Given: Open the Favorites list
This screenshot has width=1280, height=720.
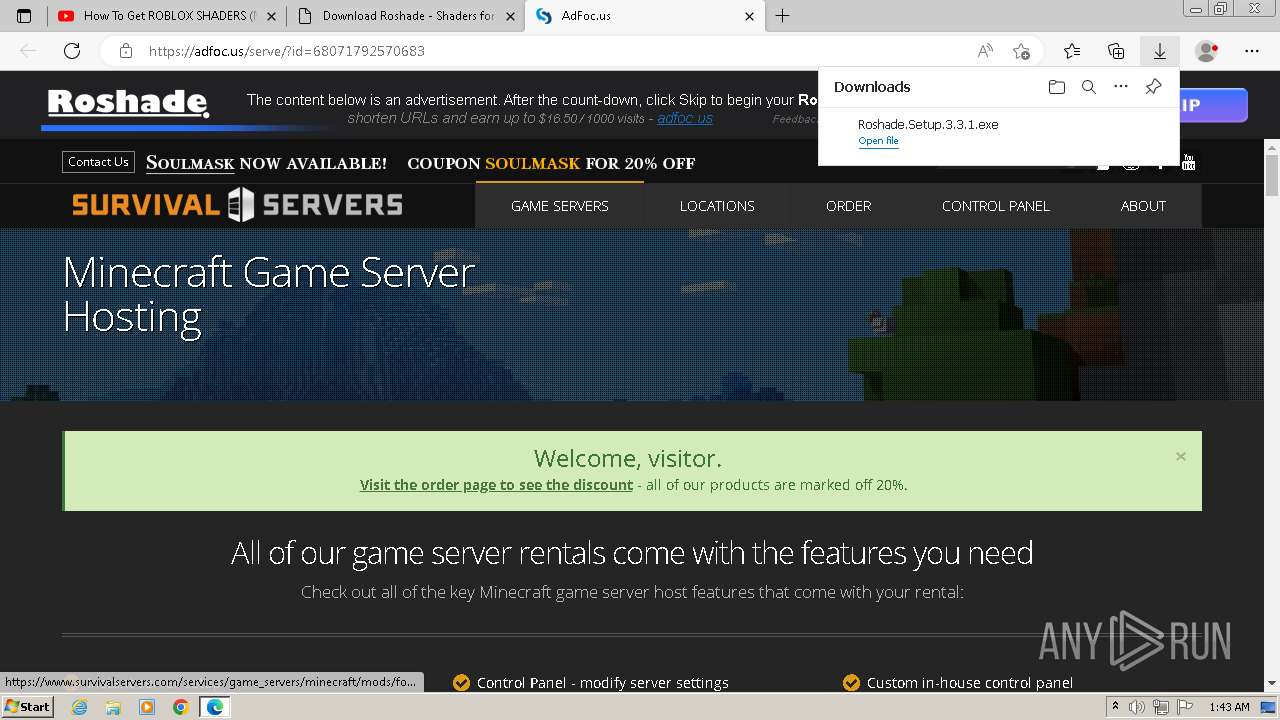Looking at the screenshot, I should tap(1072, 51).
